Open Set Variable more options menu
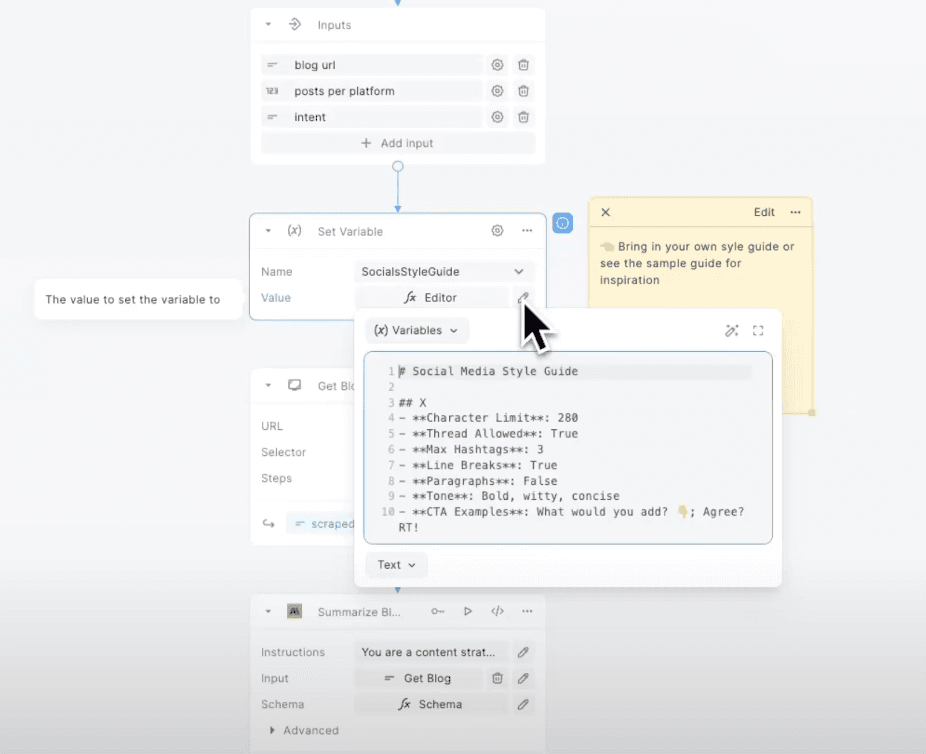Image resolution: width=926 pixels, height=754 pixels. [527, 231]
